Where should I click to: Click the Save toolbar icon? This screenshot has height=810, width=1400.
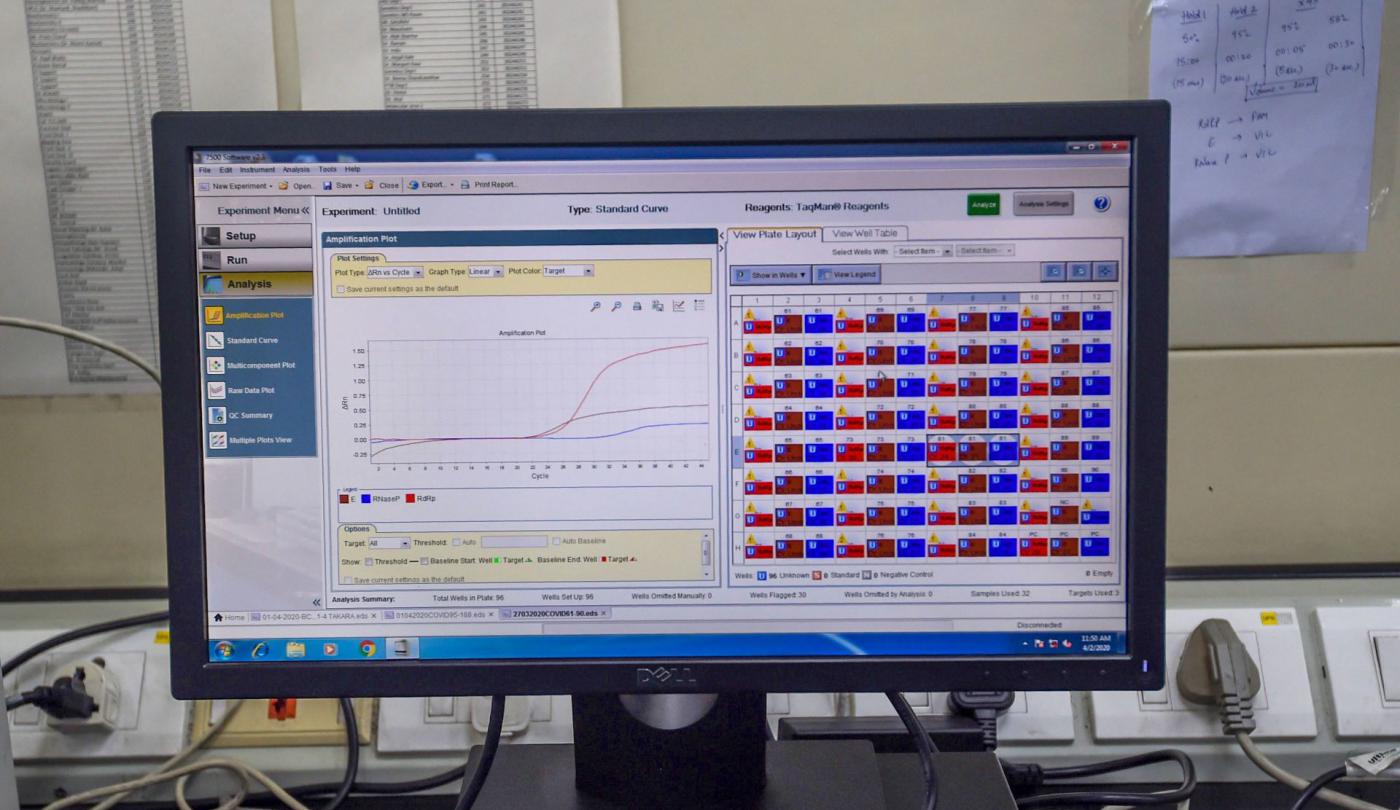[x=328, y=186]
